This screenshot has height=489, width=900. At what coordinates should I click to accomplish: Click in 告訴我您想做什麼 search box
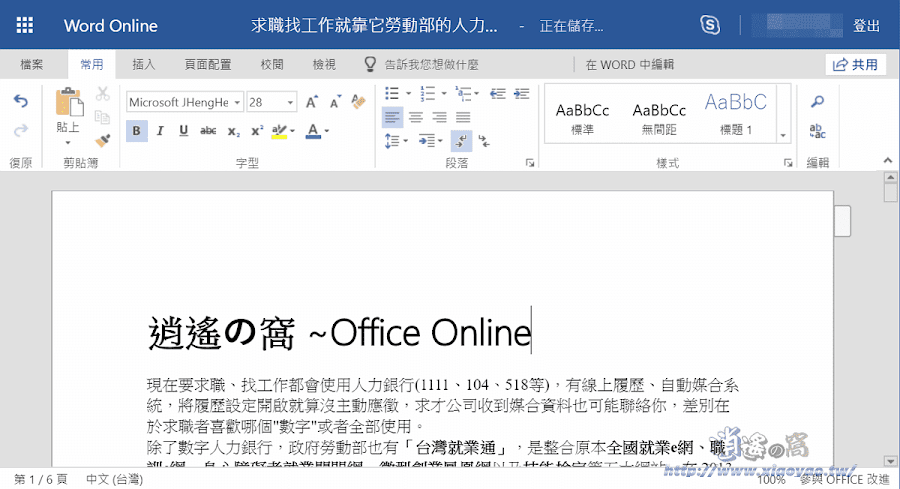(x=432, y=65)
